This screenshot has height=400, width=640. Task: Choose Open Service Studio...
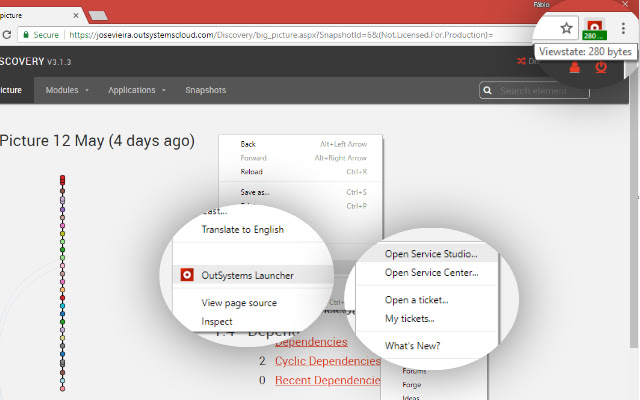[x=431, y=254]
